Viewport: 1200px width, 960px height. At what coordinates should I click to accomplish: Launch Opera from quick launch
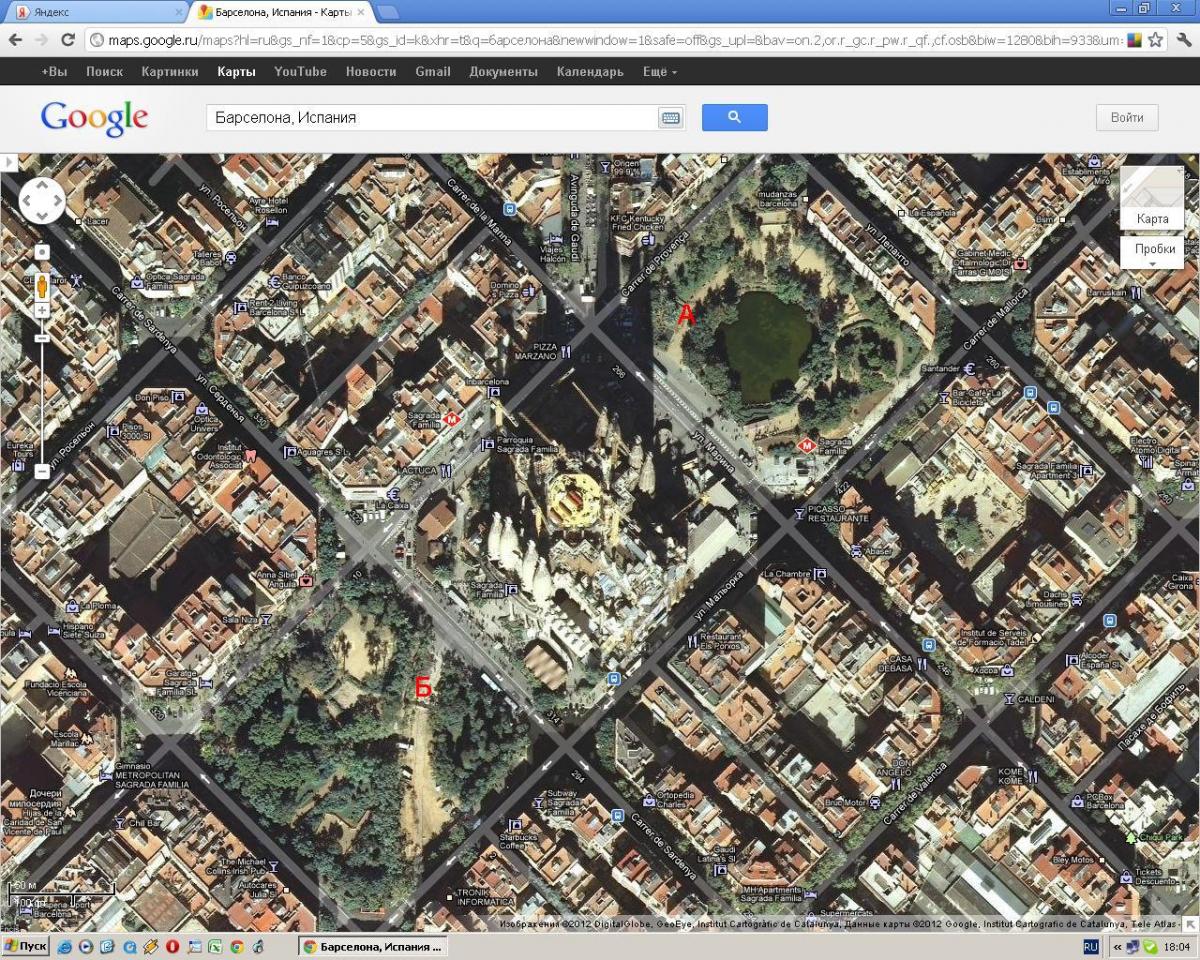[x=172, y=946]
